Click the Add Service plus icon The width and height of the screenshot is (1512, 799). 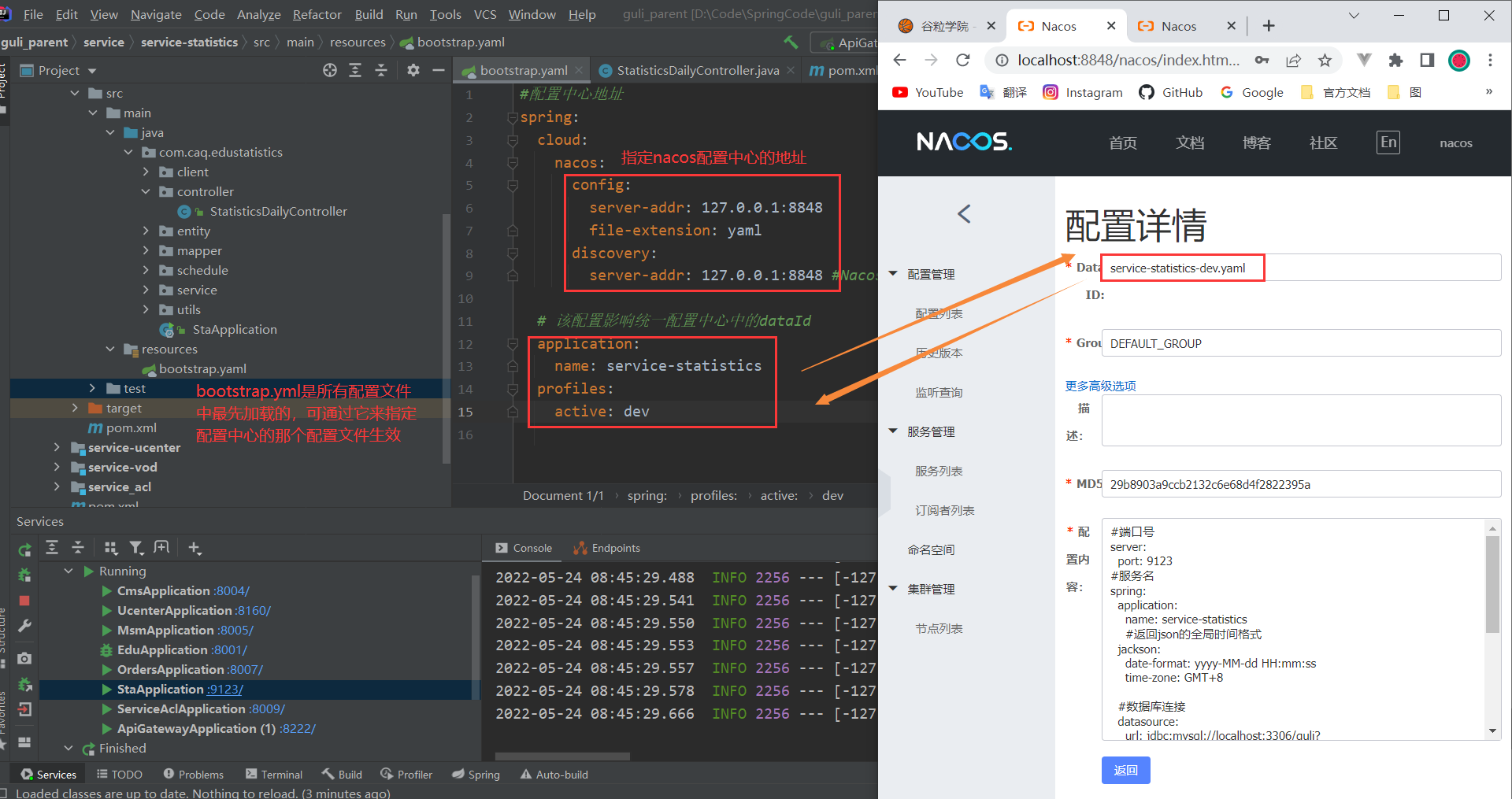(x=195, y=548)
